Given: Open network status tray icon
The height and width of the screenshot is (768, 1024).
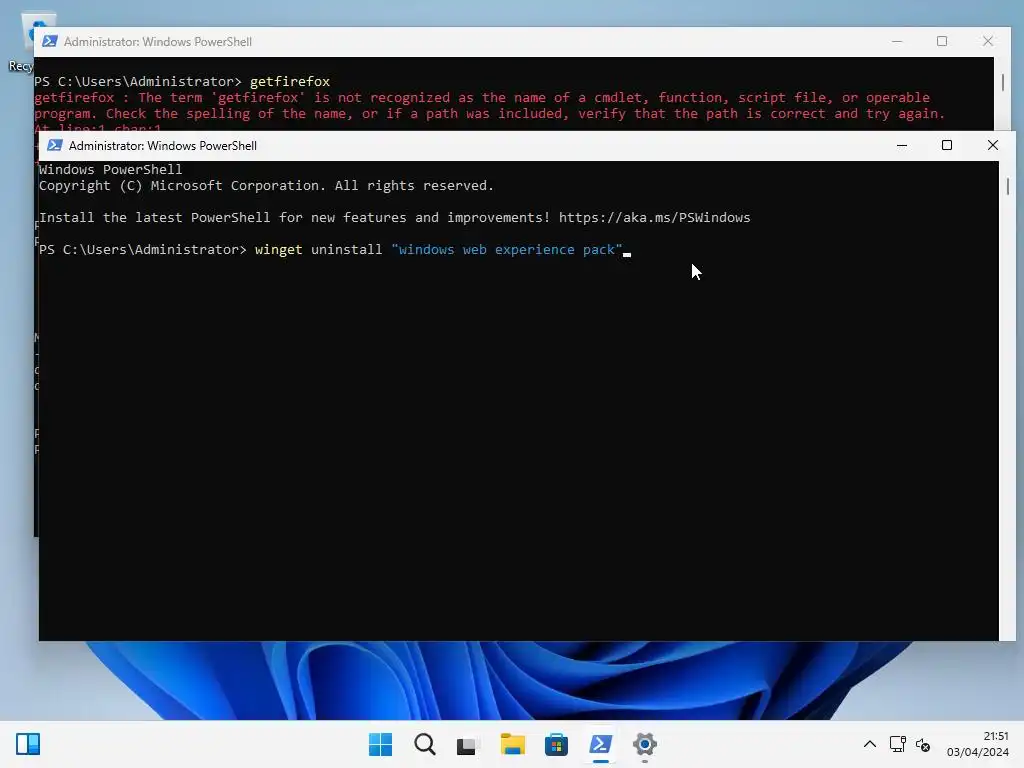Looking at the screenshot, I should (897, 744).
